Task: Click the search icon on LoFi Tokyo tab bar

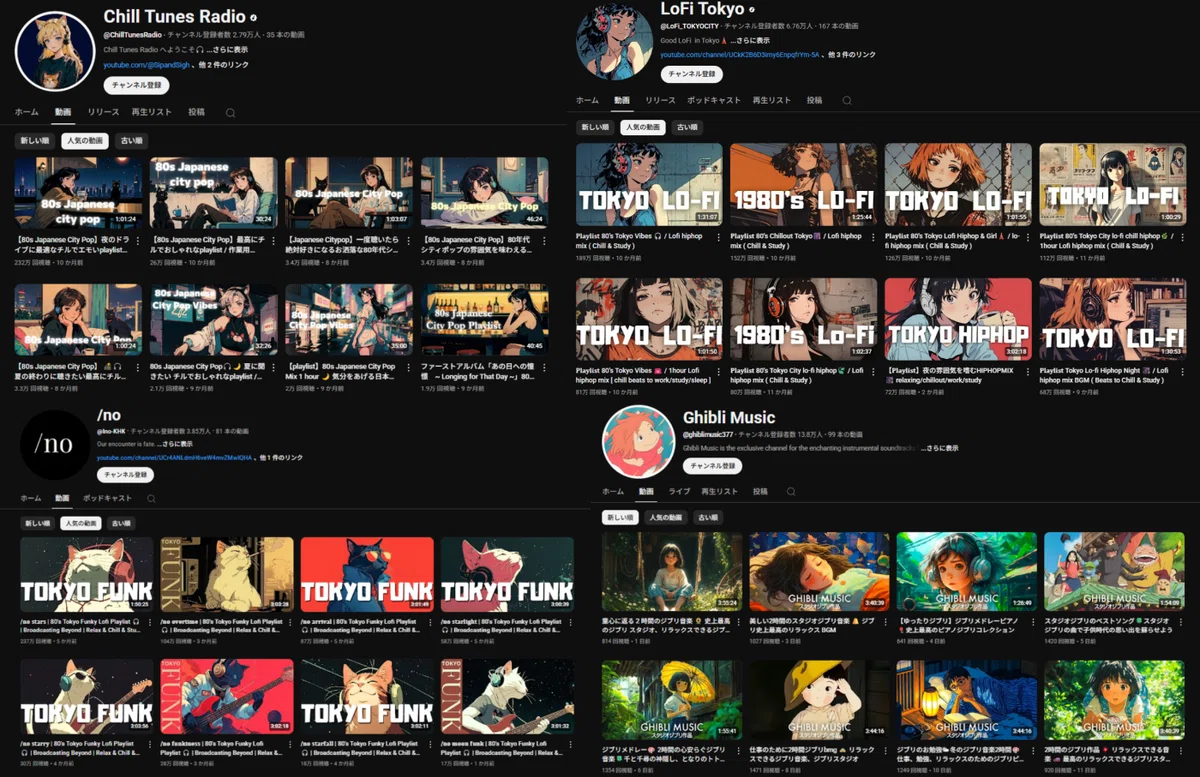Action: [846, 101]
